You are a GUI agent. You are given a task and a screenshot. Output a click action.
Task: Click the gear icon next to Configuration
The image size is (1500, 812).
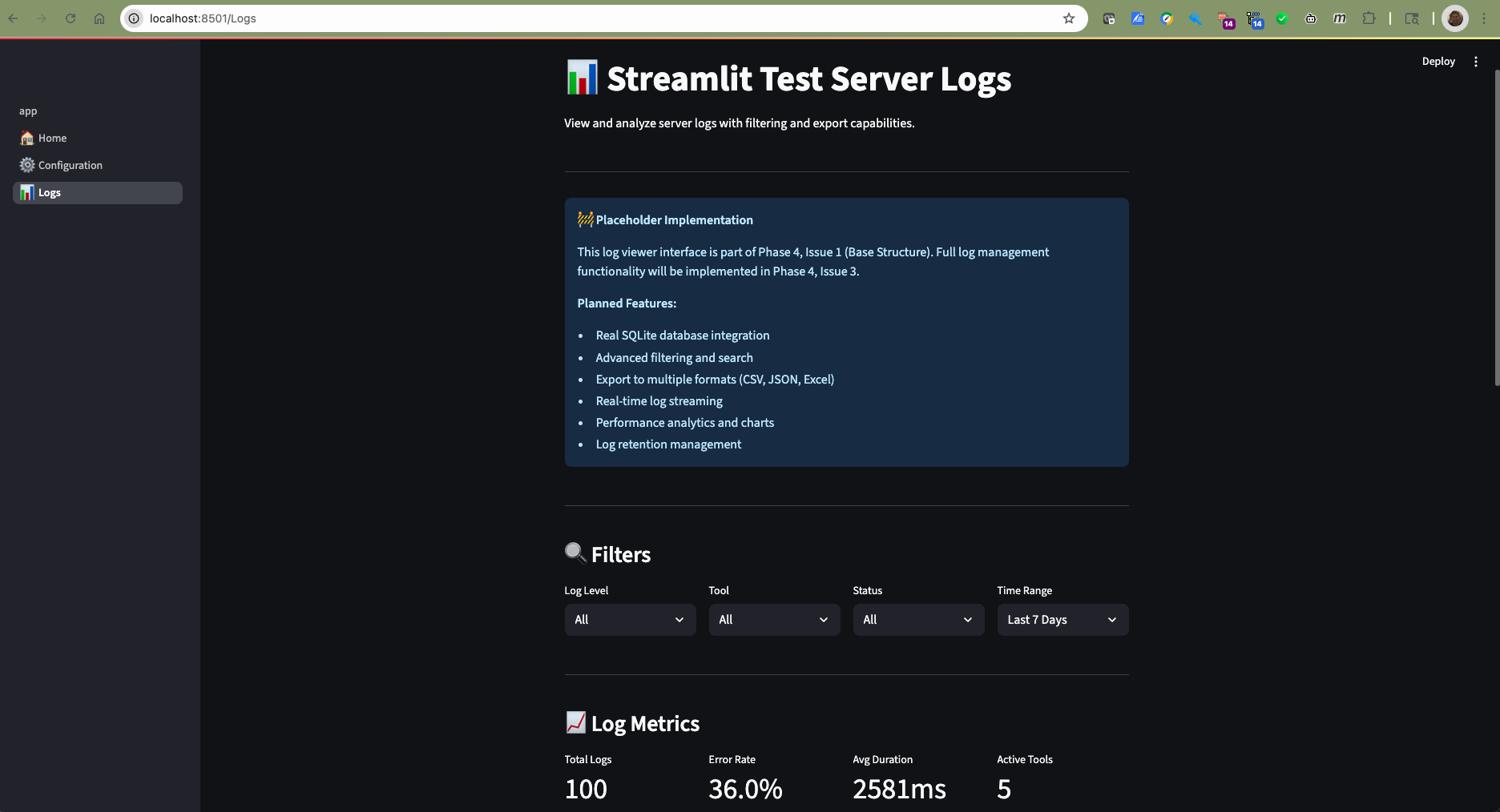point(26,165)
